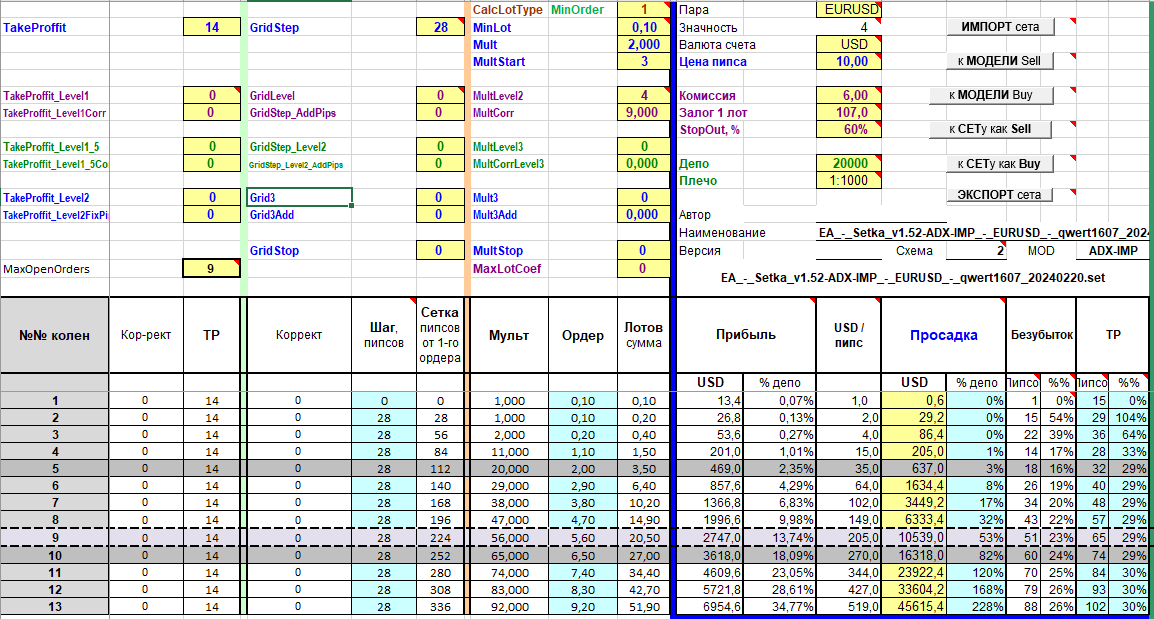Select the MinLot value cell 0,10
Screen dimensions: 1154x619
644,27
